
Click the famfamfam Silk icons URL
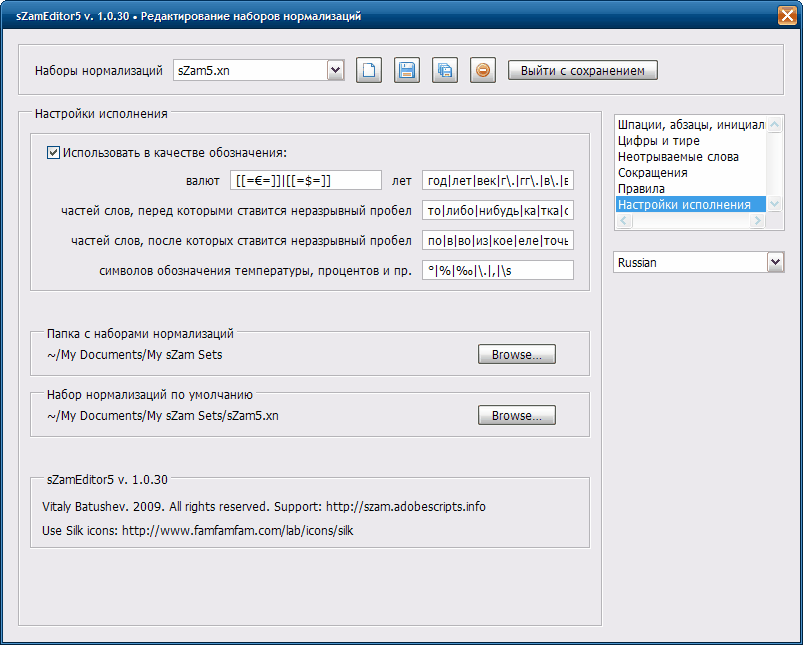coord(238,530)
